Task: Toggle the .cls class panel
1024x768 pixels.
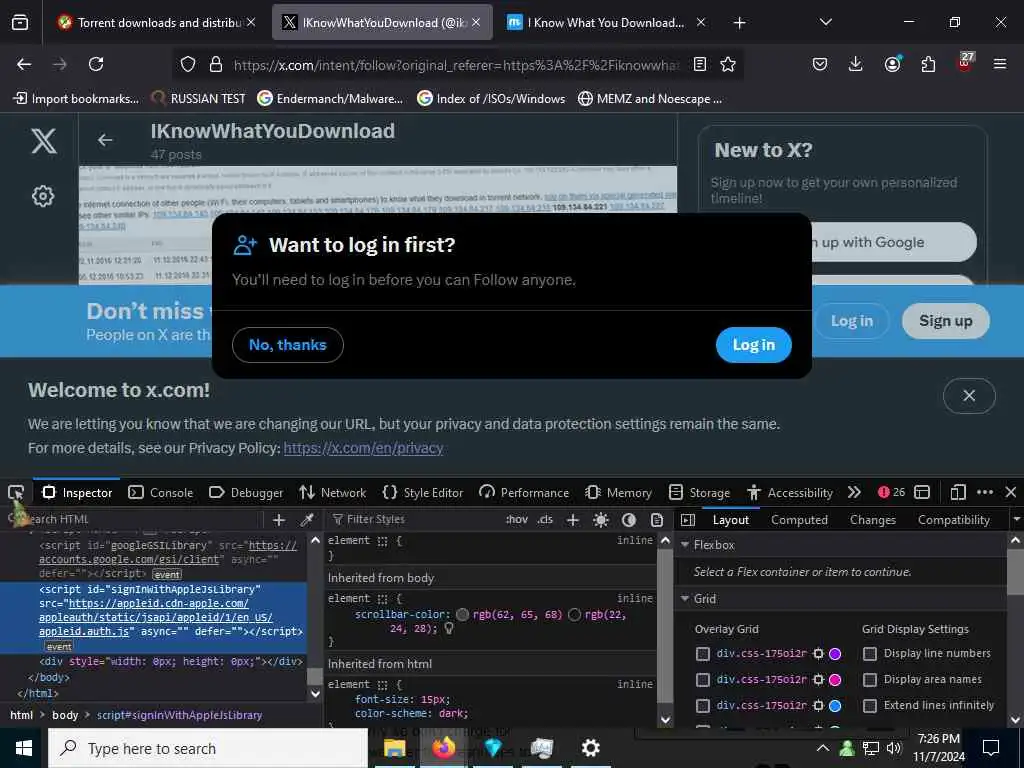Action: click(x=545, y=520)
